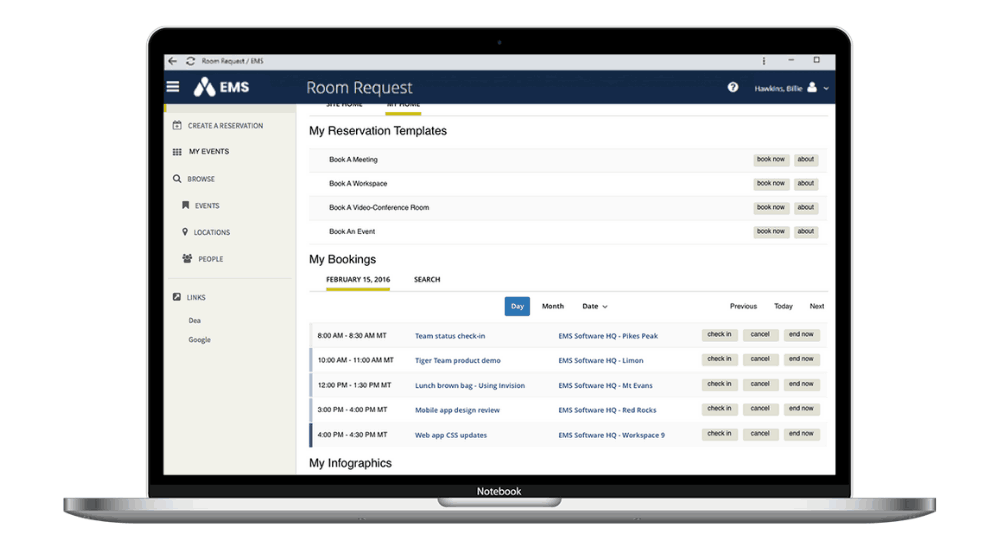The image size is (1000, 550).
Task: Click about for Video-Conference Room
Action: (805, 208)
